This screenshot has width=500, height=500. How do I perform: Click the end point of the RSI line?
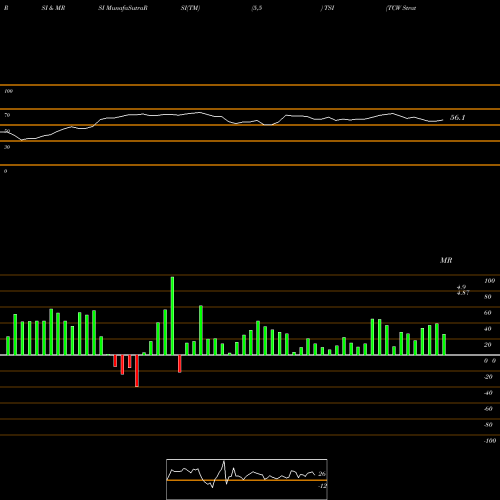pos(443,120)
